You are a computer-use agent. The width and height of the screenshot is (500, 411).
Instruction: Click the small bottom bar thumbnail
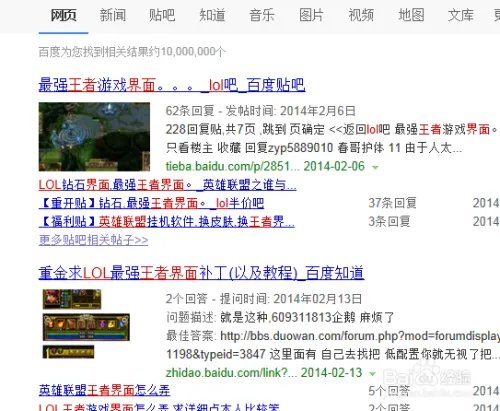click(x=68, y=352)
